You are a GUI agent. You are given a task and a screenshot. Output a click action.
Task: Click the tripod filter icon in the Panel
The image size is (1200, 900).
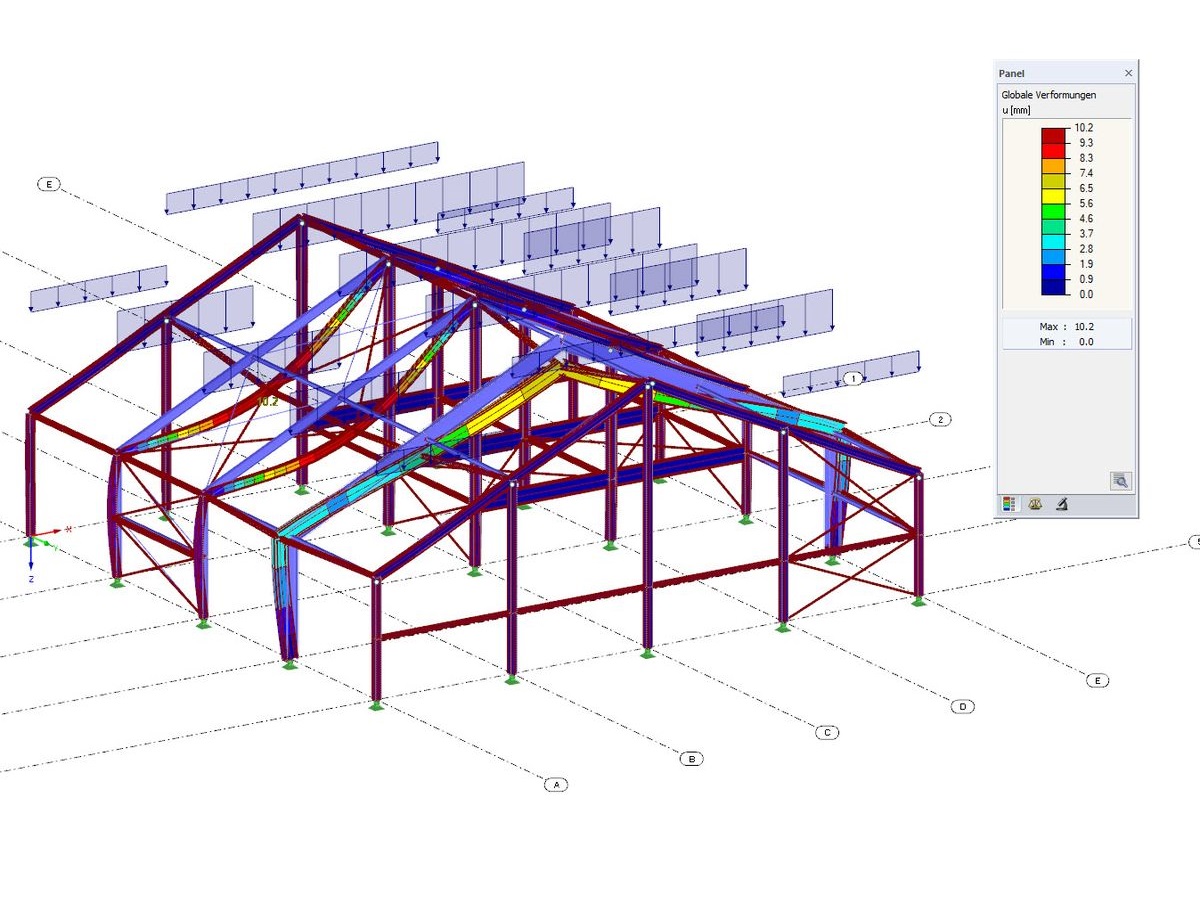[1062, 503]
